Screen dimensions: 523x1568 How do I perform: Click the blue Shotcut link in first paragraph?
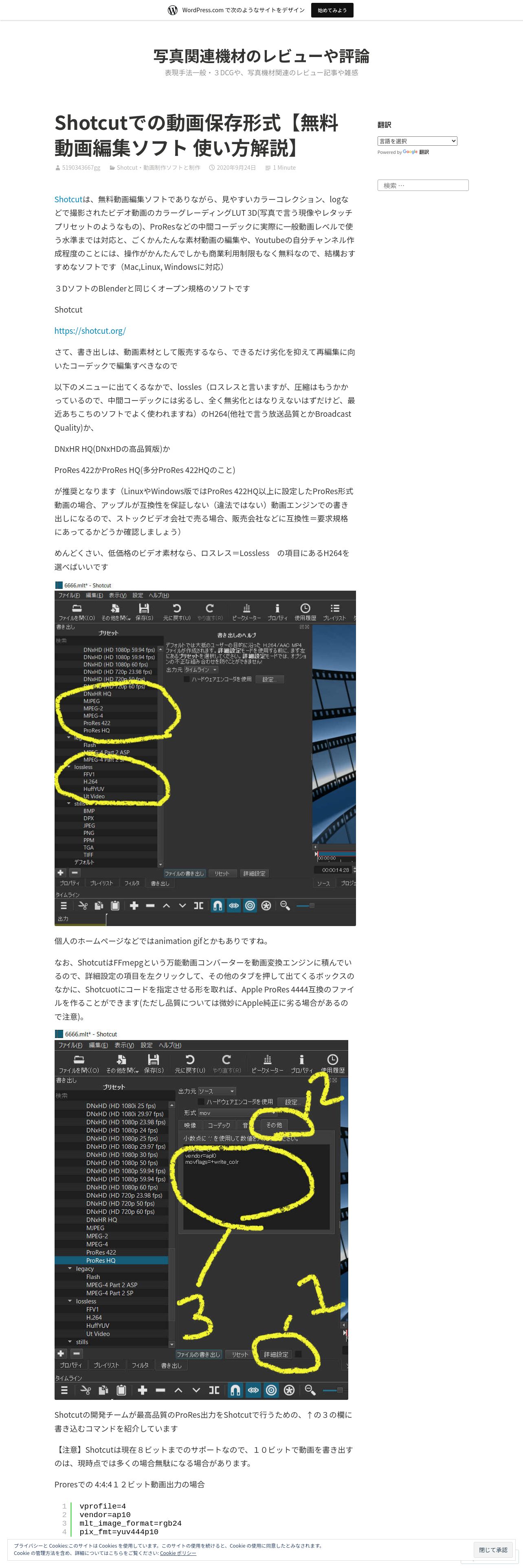click(x=68, y=199)
